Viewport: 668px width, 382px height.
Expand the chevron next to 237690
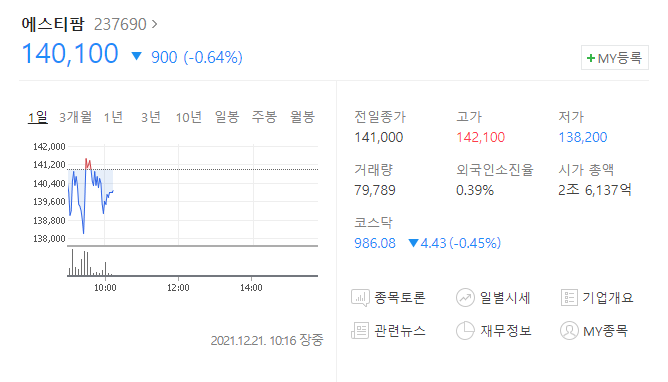pos(154,24)
